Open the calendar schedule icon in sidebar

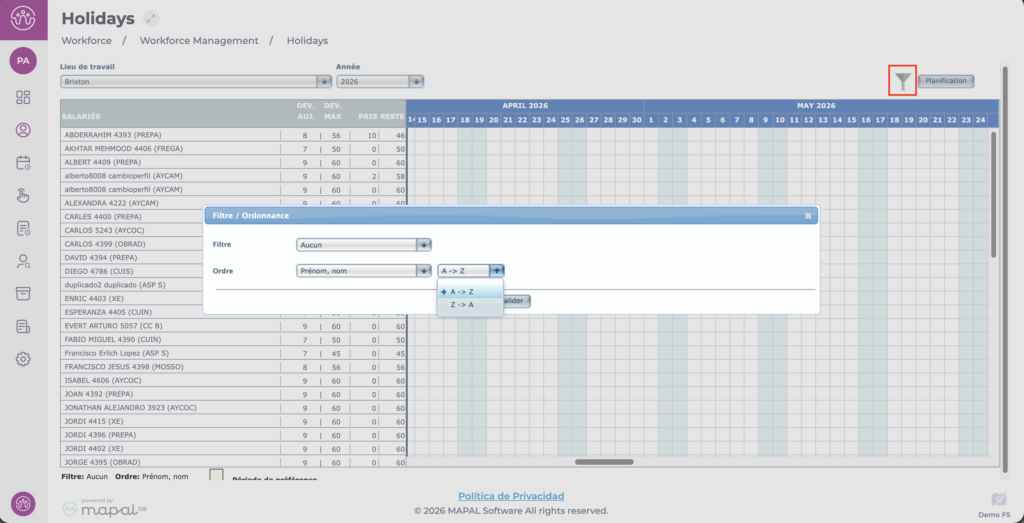(23, 163)
